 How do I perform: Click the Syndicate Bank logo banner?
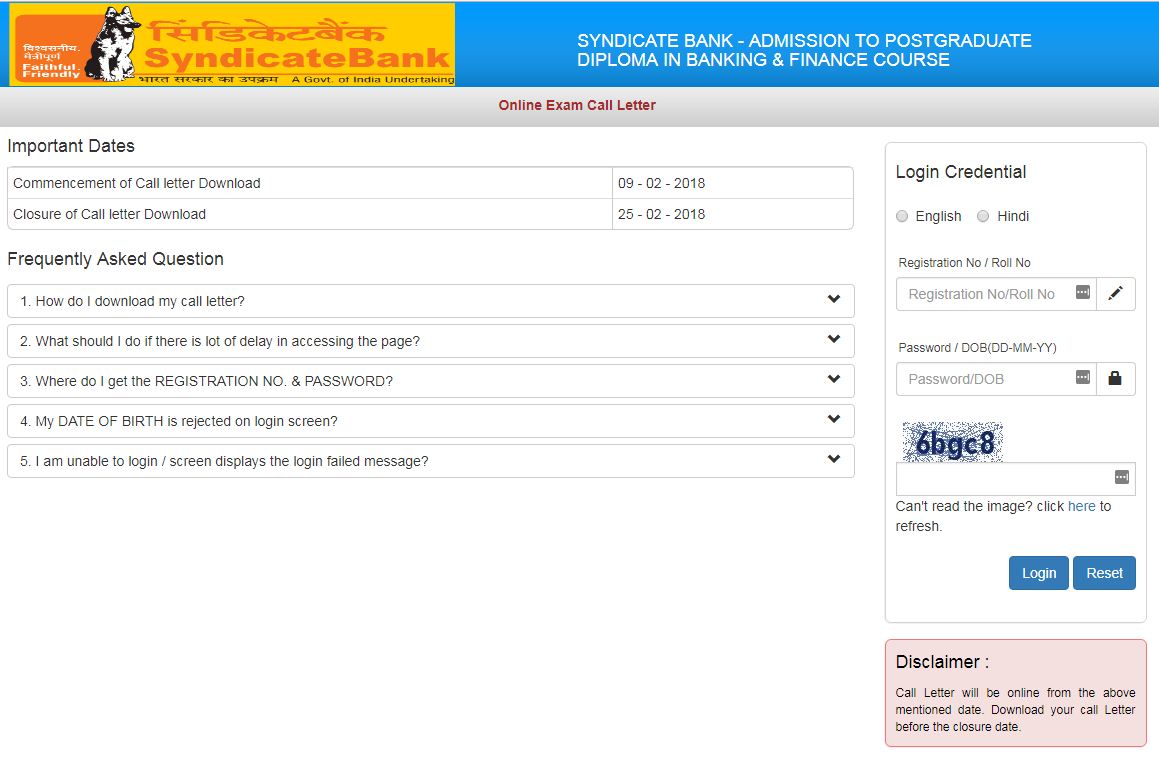[232, 44]
